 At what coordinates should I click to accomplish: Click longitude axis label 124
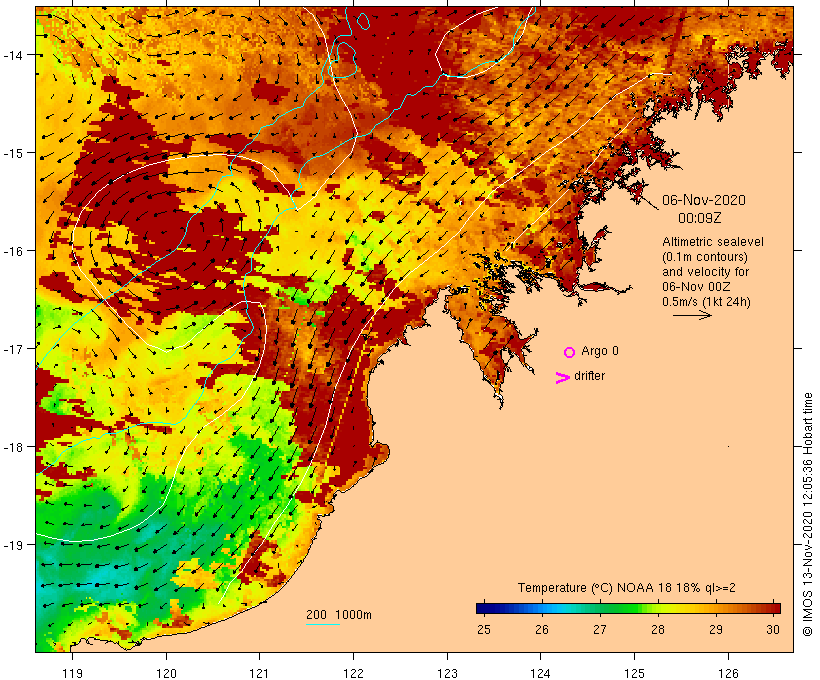pyautogui.click(x=541, y=673)
